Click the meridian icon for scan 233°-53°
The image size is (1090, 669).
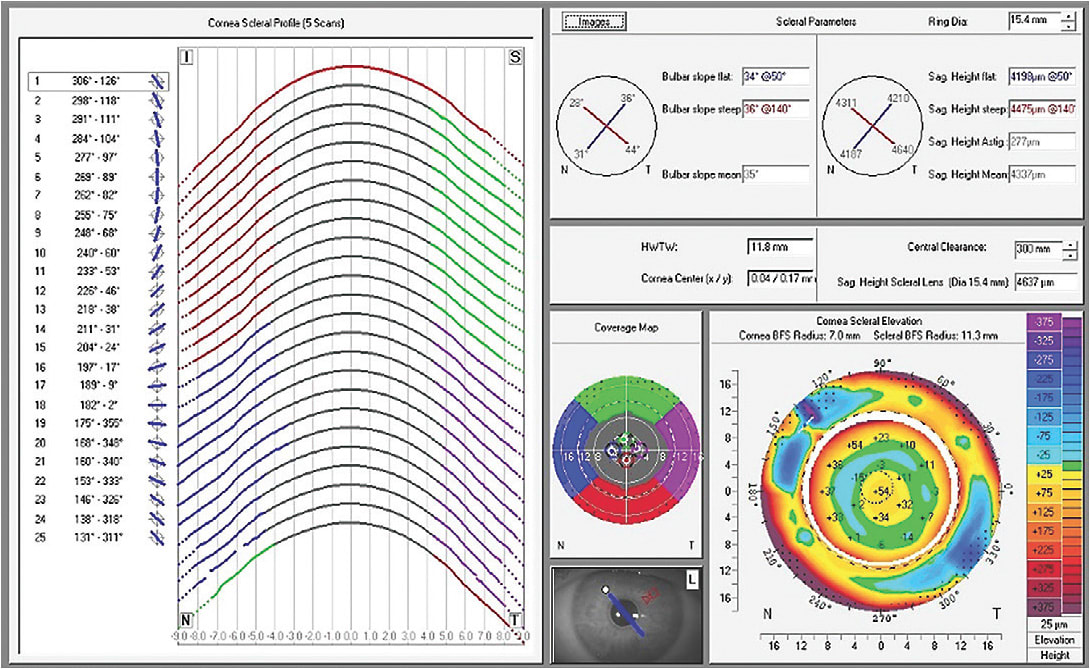pyautogui.click(x=158, y=271)
